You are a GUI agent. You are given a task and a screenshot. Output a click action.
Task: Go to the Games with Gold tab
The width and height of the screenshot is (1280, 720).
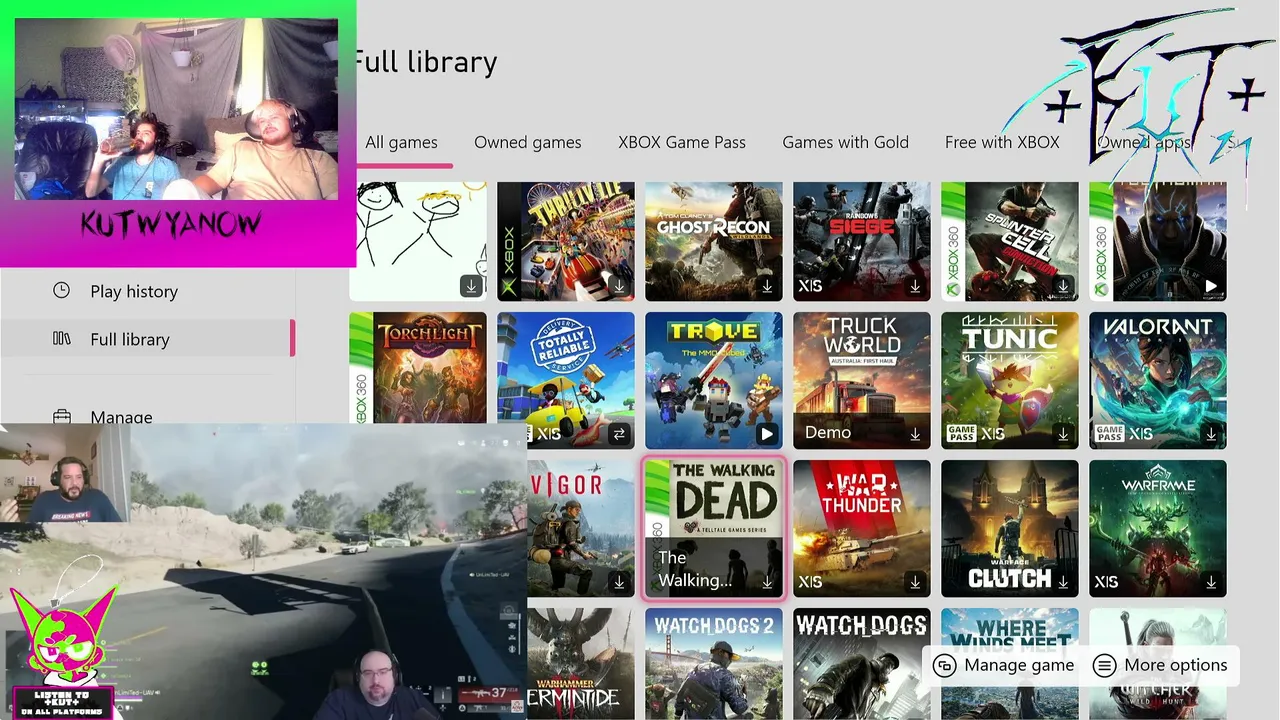[x=845, y=142]
